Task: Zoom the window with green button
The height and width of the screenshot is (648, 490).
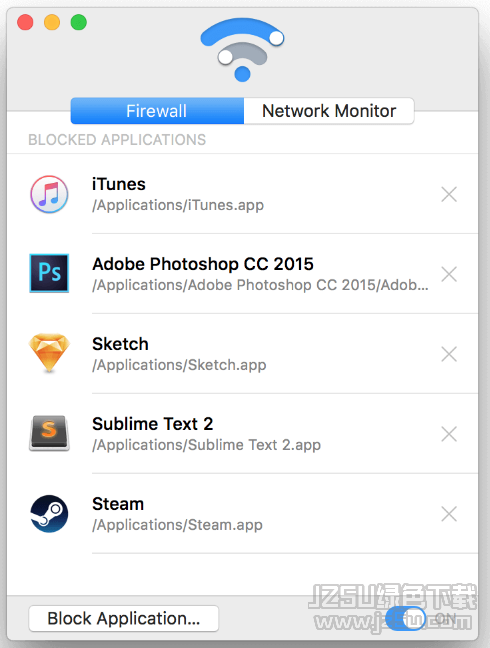Action: (x=78, y=22)
